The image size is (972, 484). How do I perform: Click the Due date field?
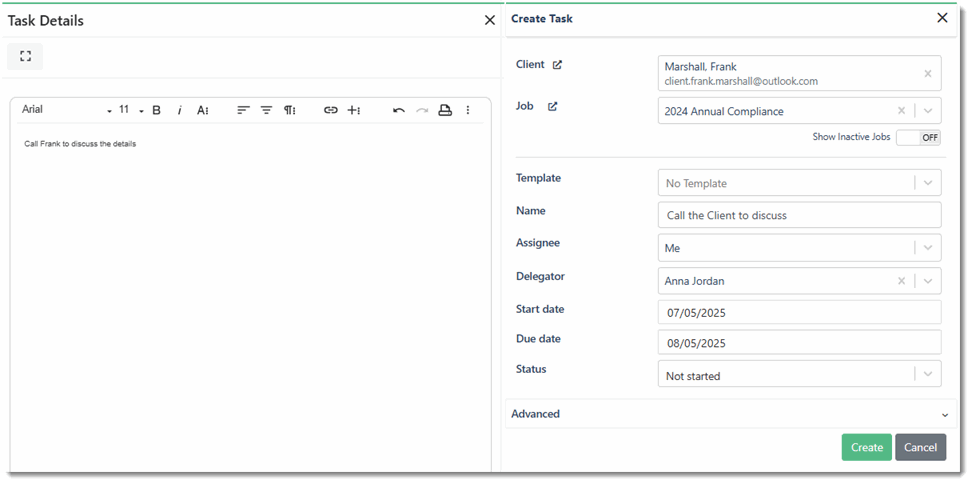tap(800, 342)
